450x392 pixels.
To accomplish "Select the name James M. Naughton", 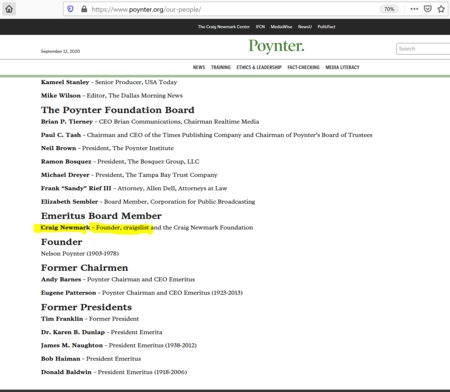I will tap(72, 345).
